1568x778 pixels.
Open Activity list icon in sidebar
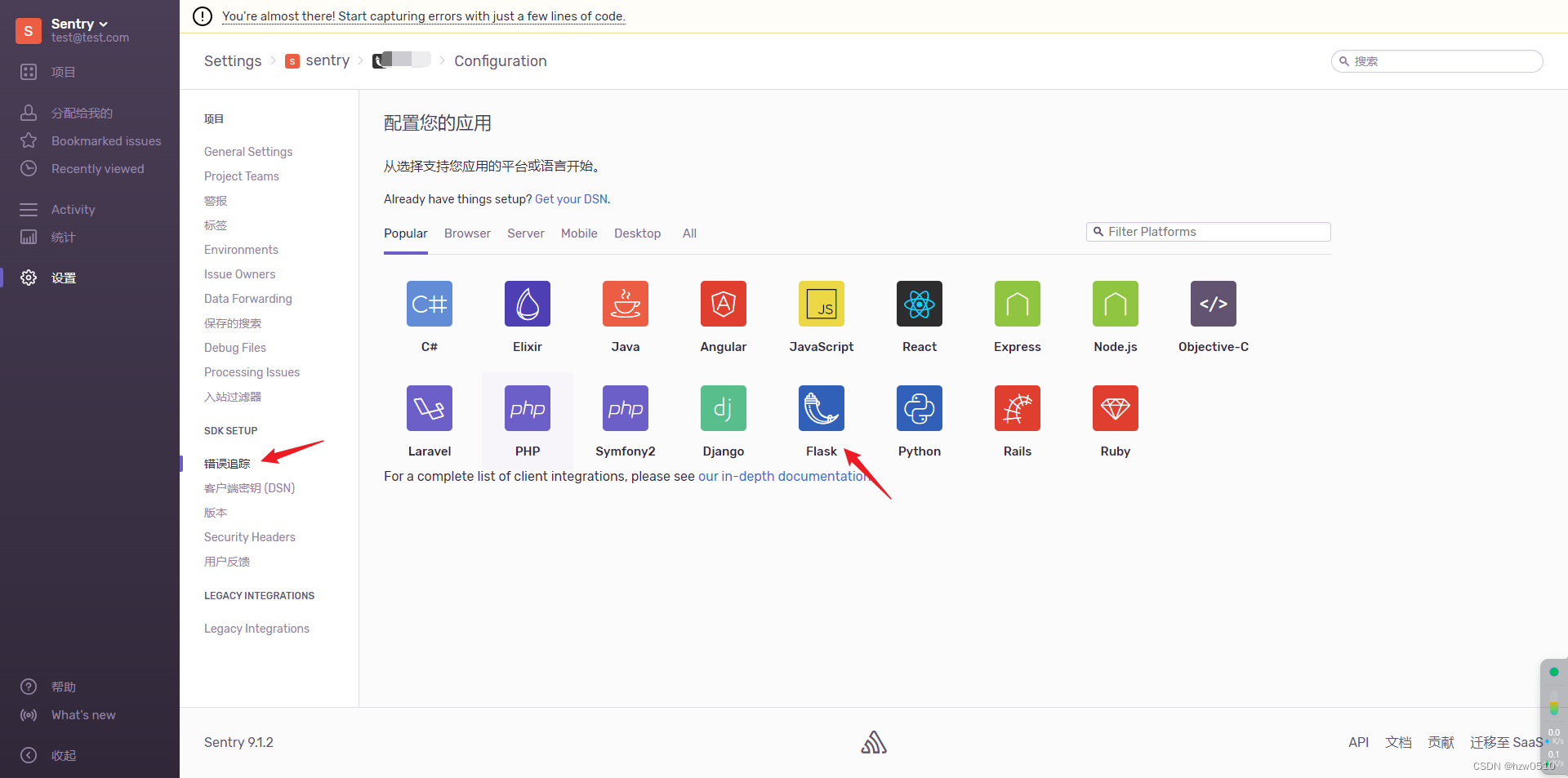coord(29,209)
